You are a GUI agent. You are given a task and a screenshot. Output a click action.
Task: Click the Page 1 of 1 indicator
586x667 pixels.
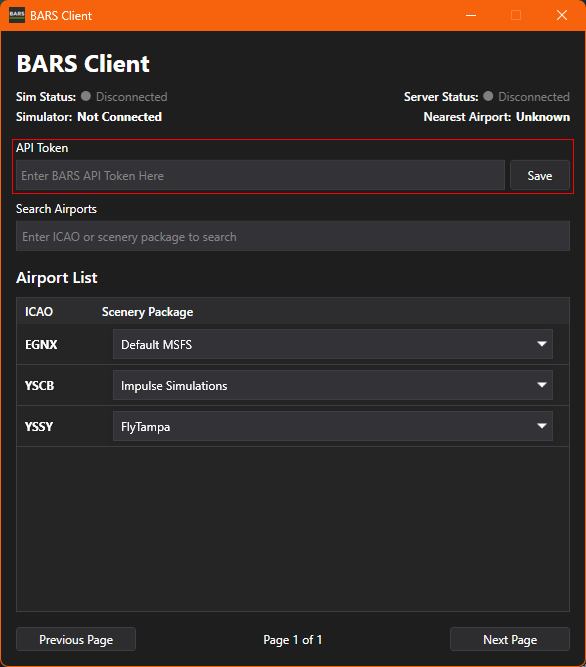(x=293, y=640)
